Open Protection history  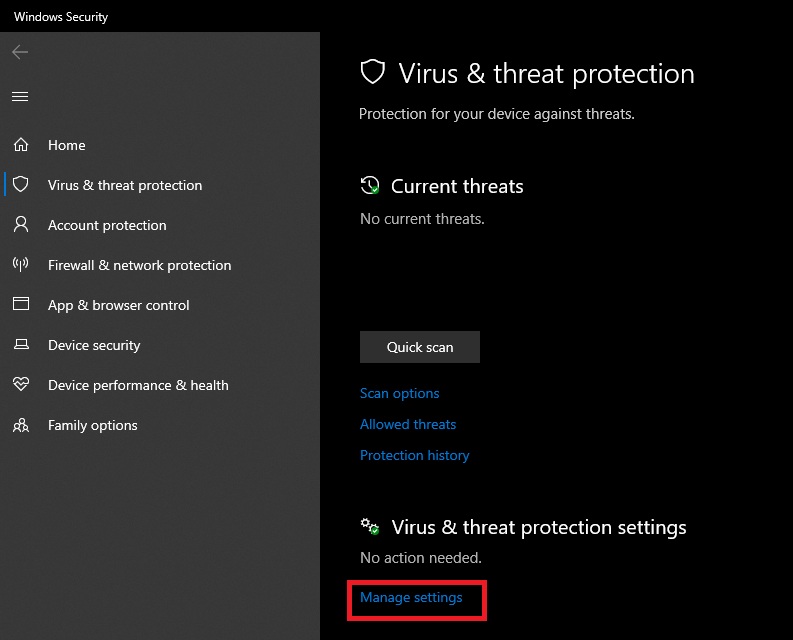point(414,455)
